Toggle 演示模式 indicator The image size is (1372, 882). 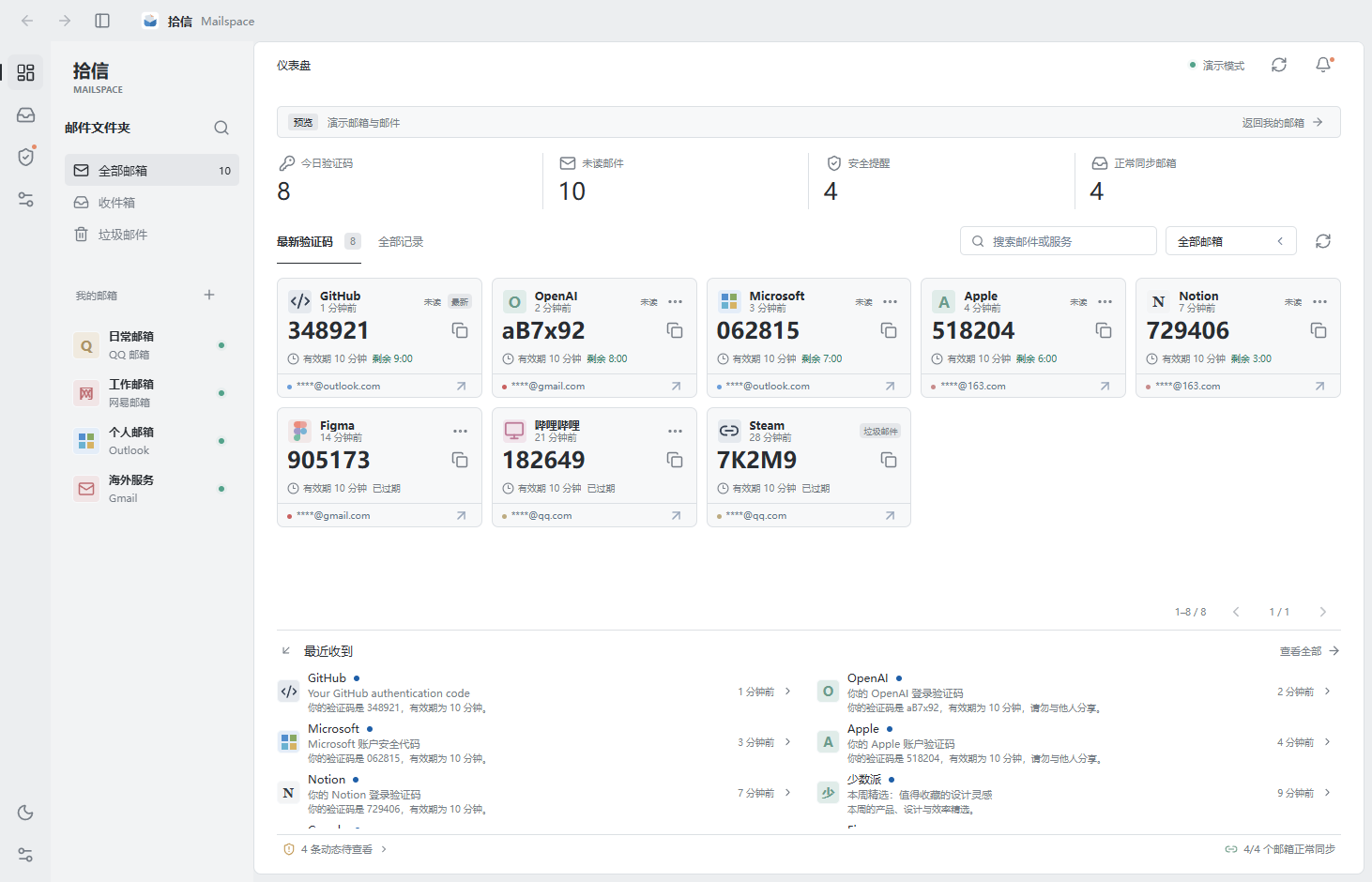pyautogui.click(x=1216, y=66)
